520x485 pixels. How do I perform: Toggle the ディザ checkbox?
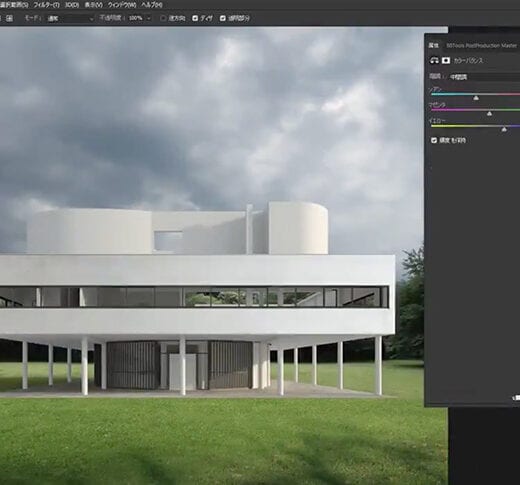[195, 18]
